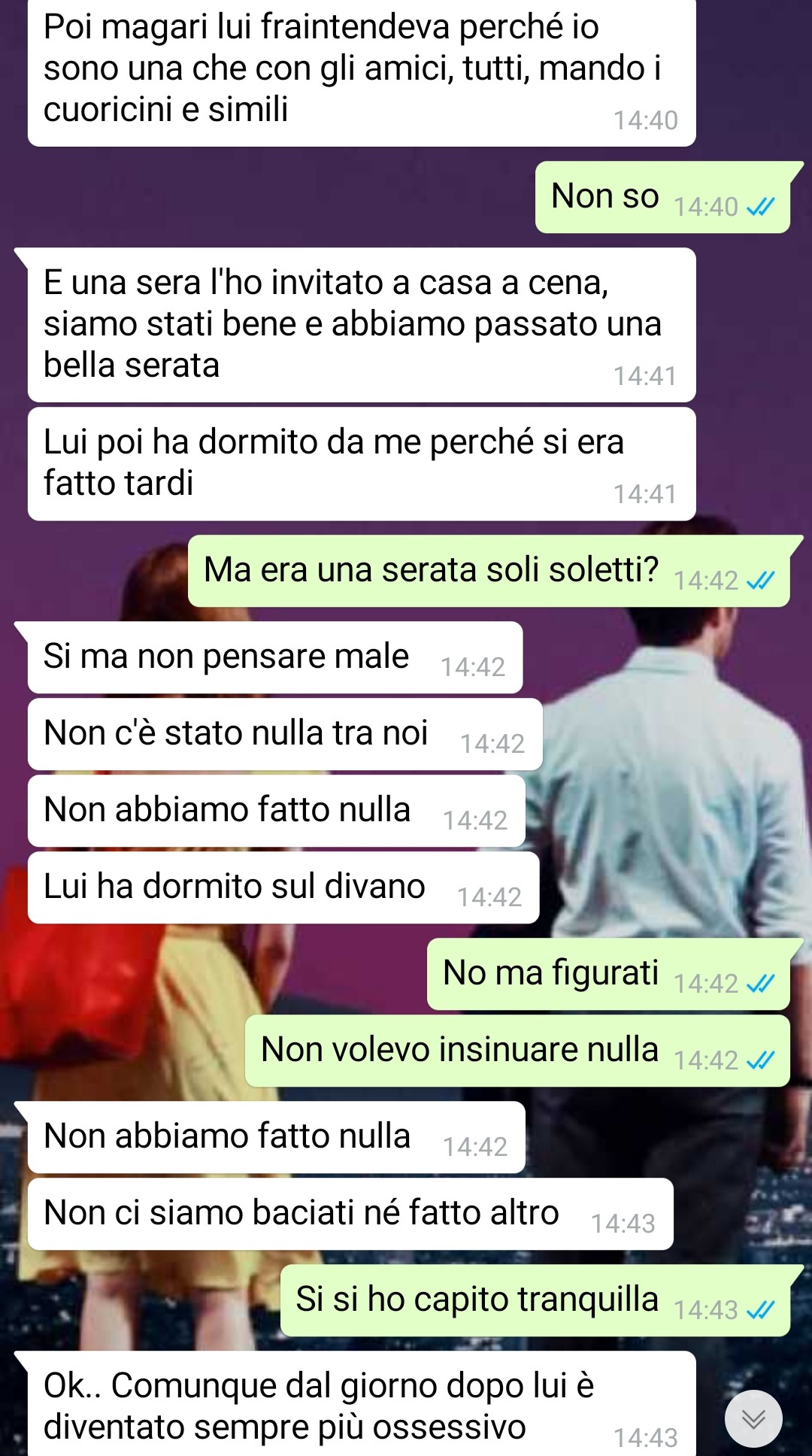
Task: Tap ticks on 'Ma era una serata soli soletti?'
Action: point(760,581)
